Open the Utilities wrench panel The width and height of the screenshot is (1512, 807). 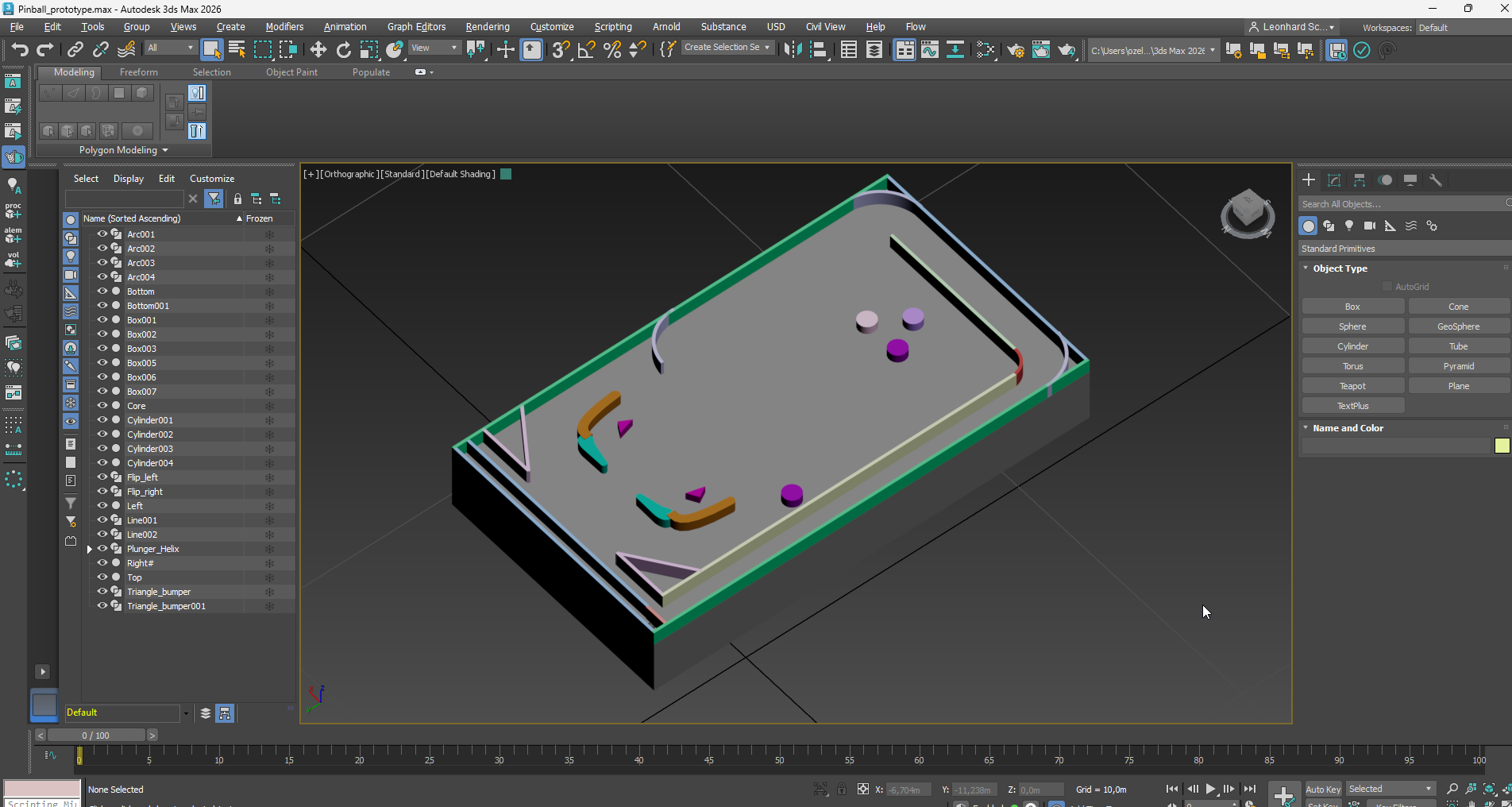tap(1435, 180)
